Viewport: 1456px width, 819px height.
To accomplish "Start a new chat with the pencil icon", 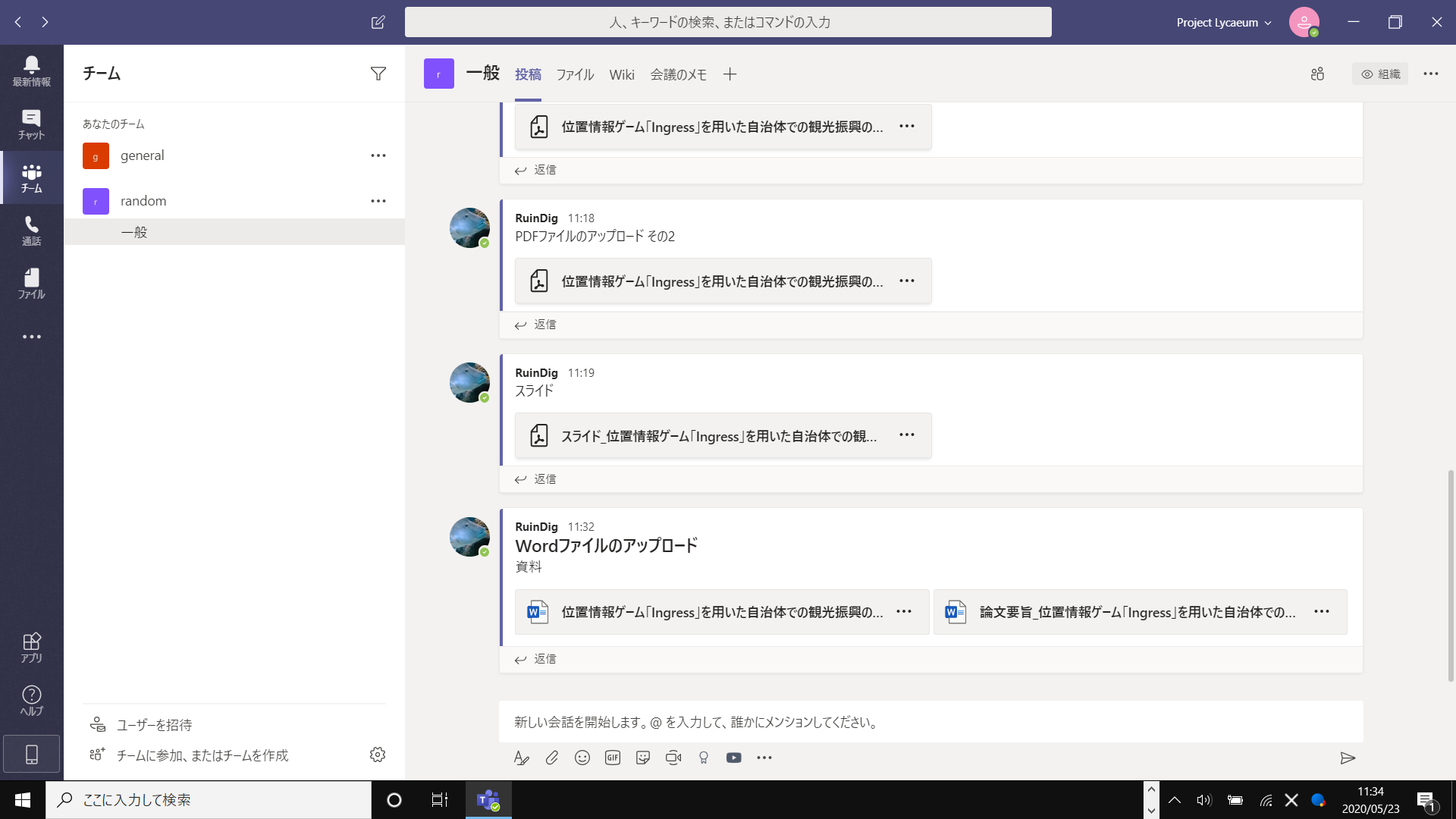I will point(378,22).
